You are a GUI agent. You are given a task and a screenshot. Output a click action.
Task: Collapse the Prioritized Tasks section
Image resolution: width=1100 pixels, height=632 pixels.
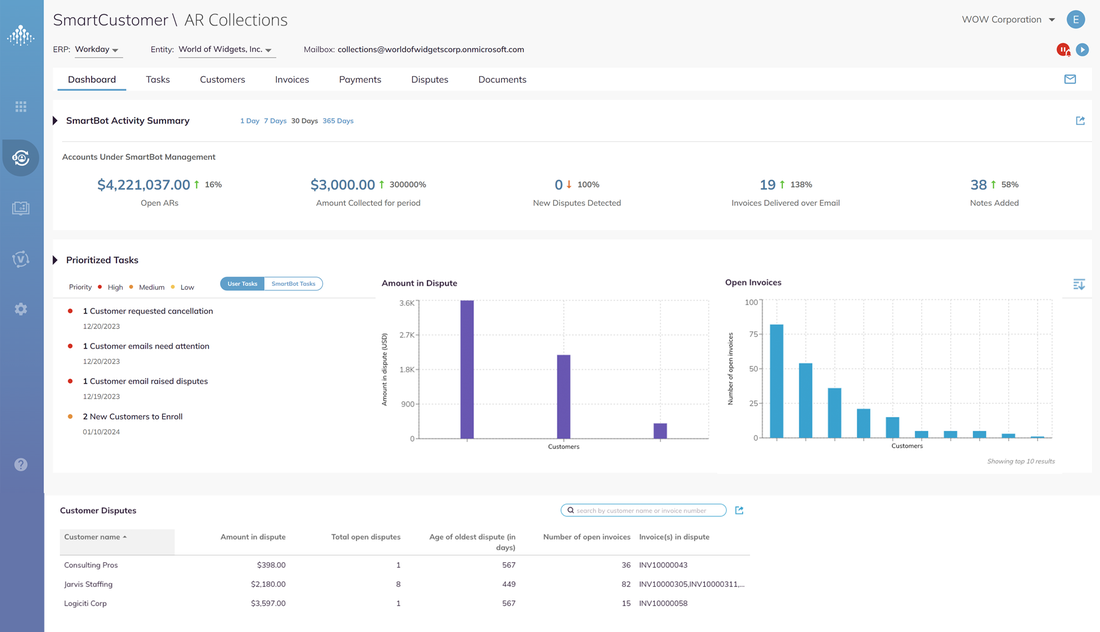(x=55, y=260)
